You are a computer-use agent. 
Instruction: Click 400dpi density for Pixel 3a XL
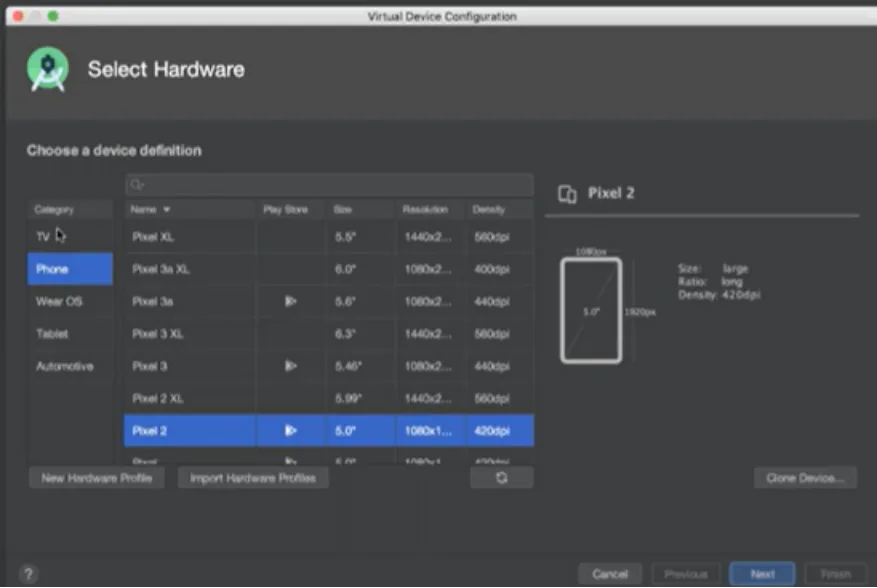[x=492, y=269]
